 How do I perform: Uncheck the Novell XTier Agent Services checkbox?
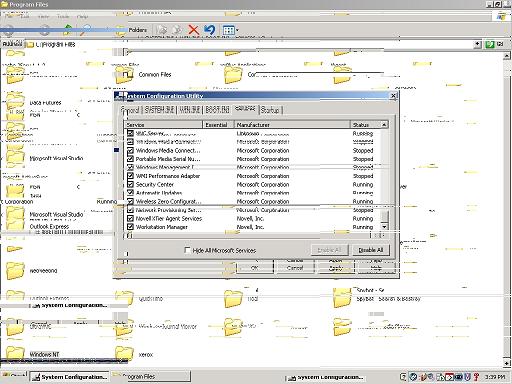tap(130, 218)
